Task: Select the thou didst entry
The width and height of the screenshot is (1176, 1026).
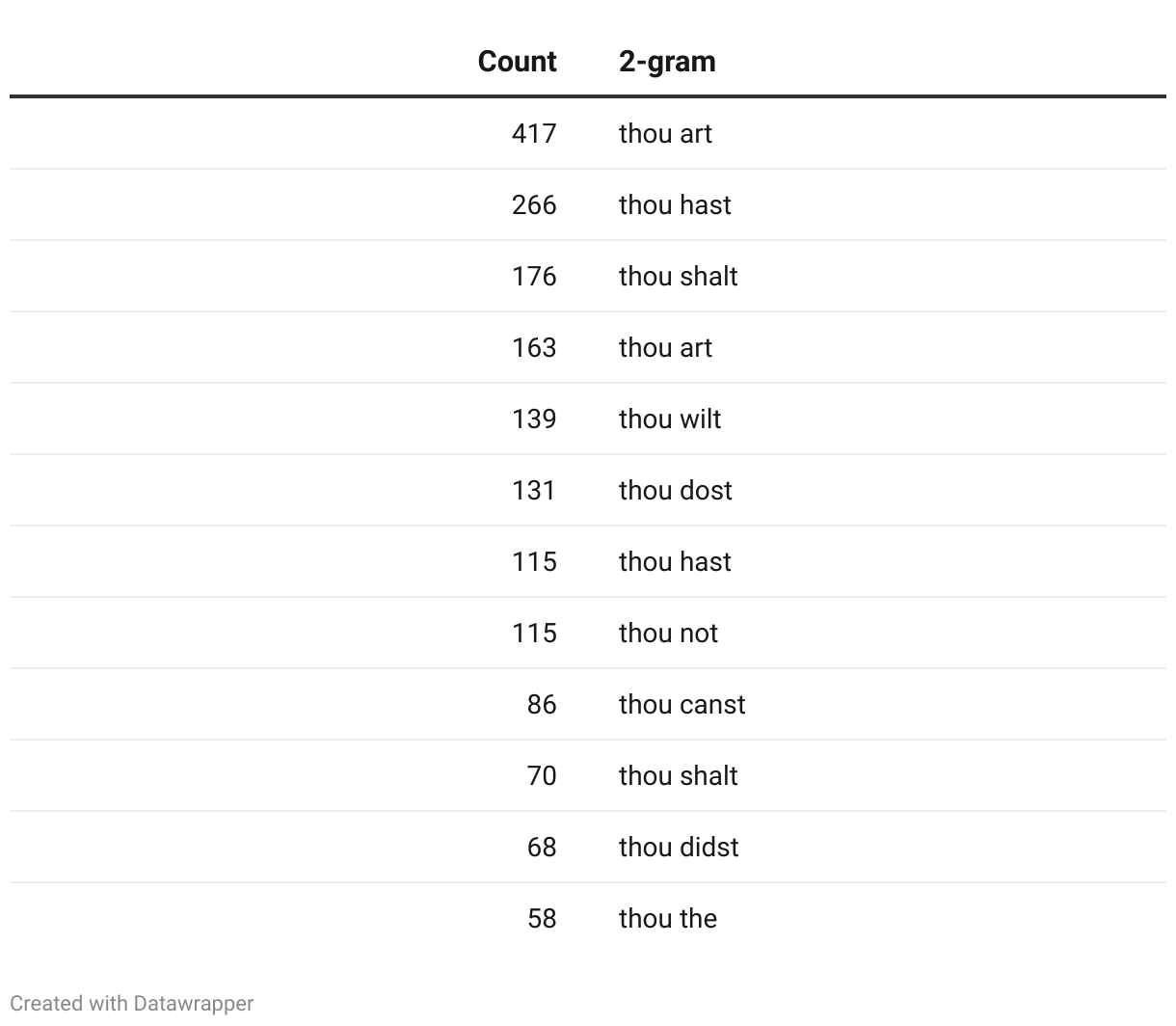Action: [679, 847]
